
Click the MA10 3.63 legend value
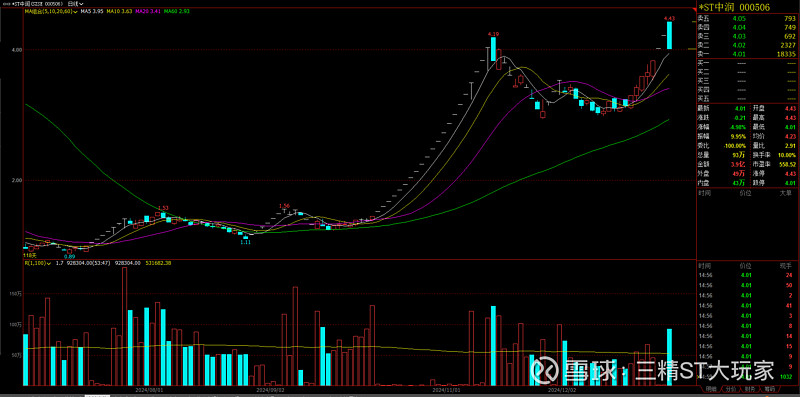(120, 12)
